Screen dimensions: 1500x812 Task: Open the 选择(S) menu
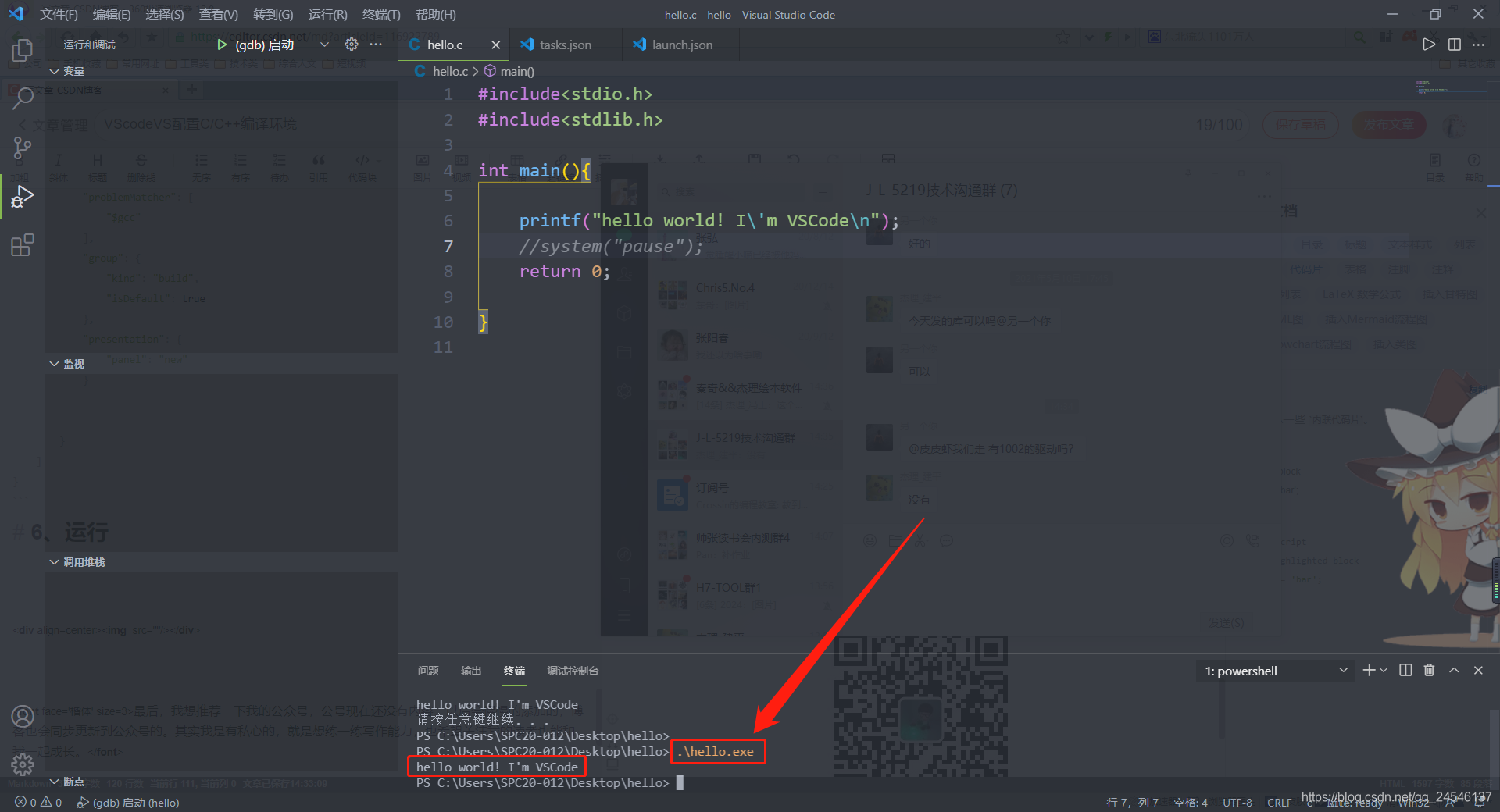[165, 15]
